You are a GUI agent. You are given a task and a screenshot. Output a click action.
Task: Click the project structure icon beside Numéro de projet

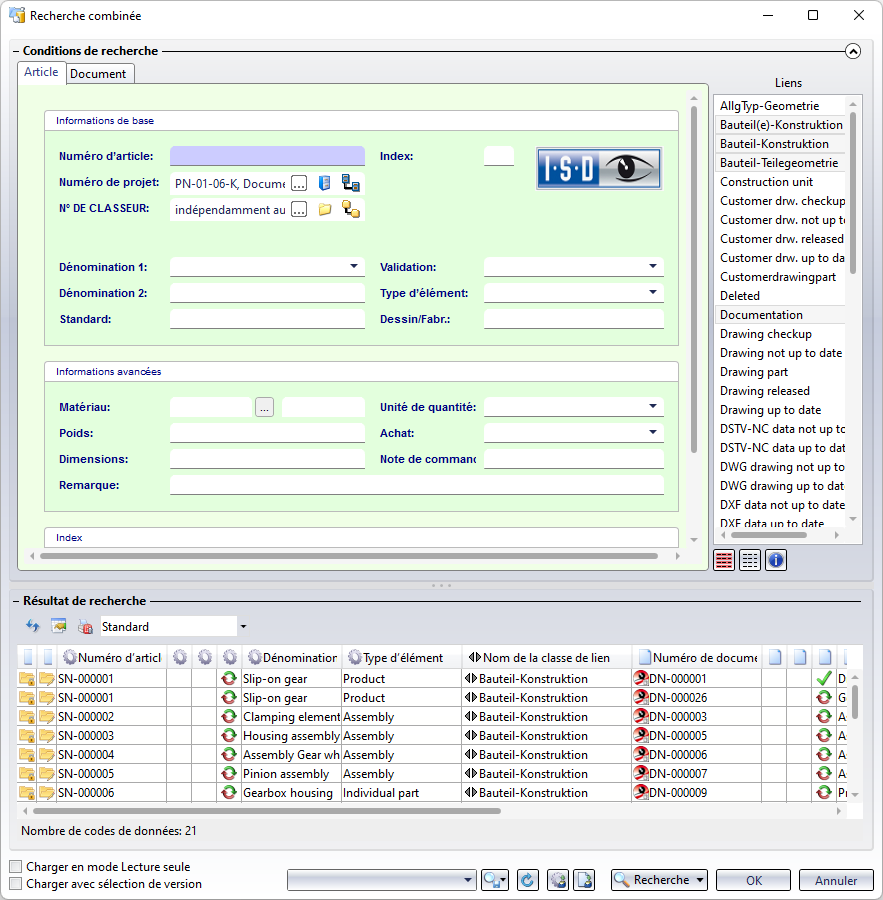[x=350, y=183]
